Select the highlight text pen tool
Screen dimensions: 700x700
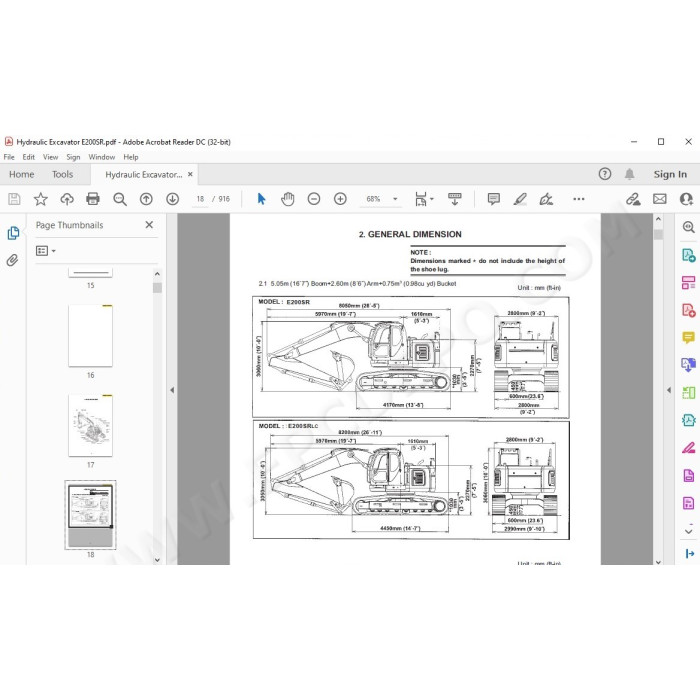pyautogui.click(x=520, y=199)
